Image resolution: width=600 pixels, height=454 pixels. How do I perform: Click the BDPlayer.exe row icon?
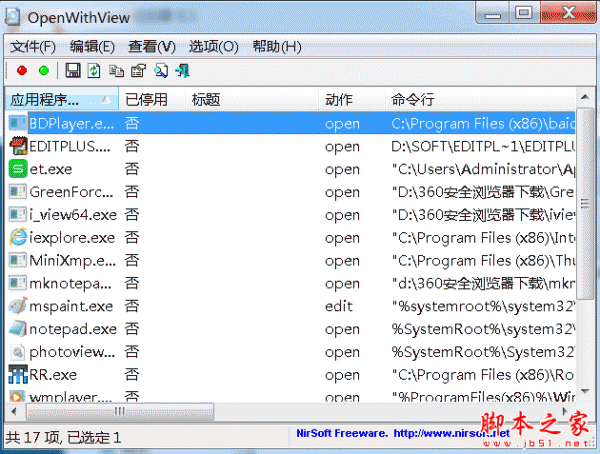point(18,123)
